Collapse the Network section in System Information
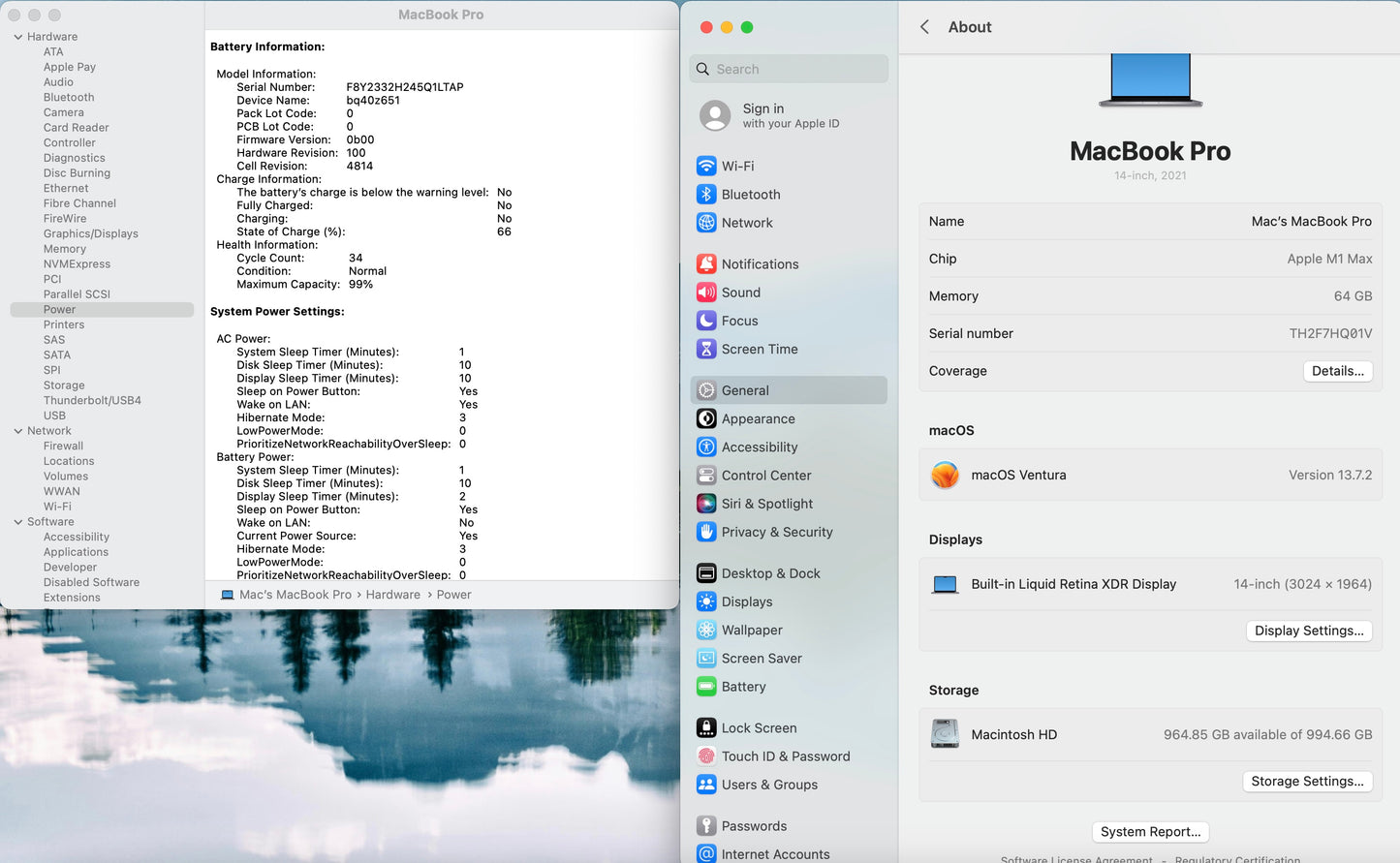Screen dimensions: 1400x863 17,431
